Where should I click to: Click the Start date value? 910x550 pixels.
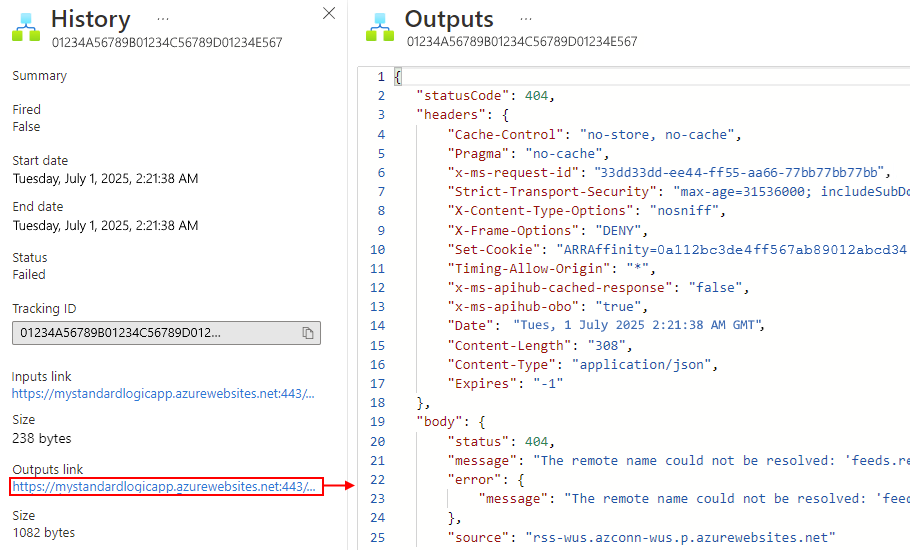[x=105, y=179]
